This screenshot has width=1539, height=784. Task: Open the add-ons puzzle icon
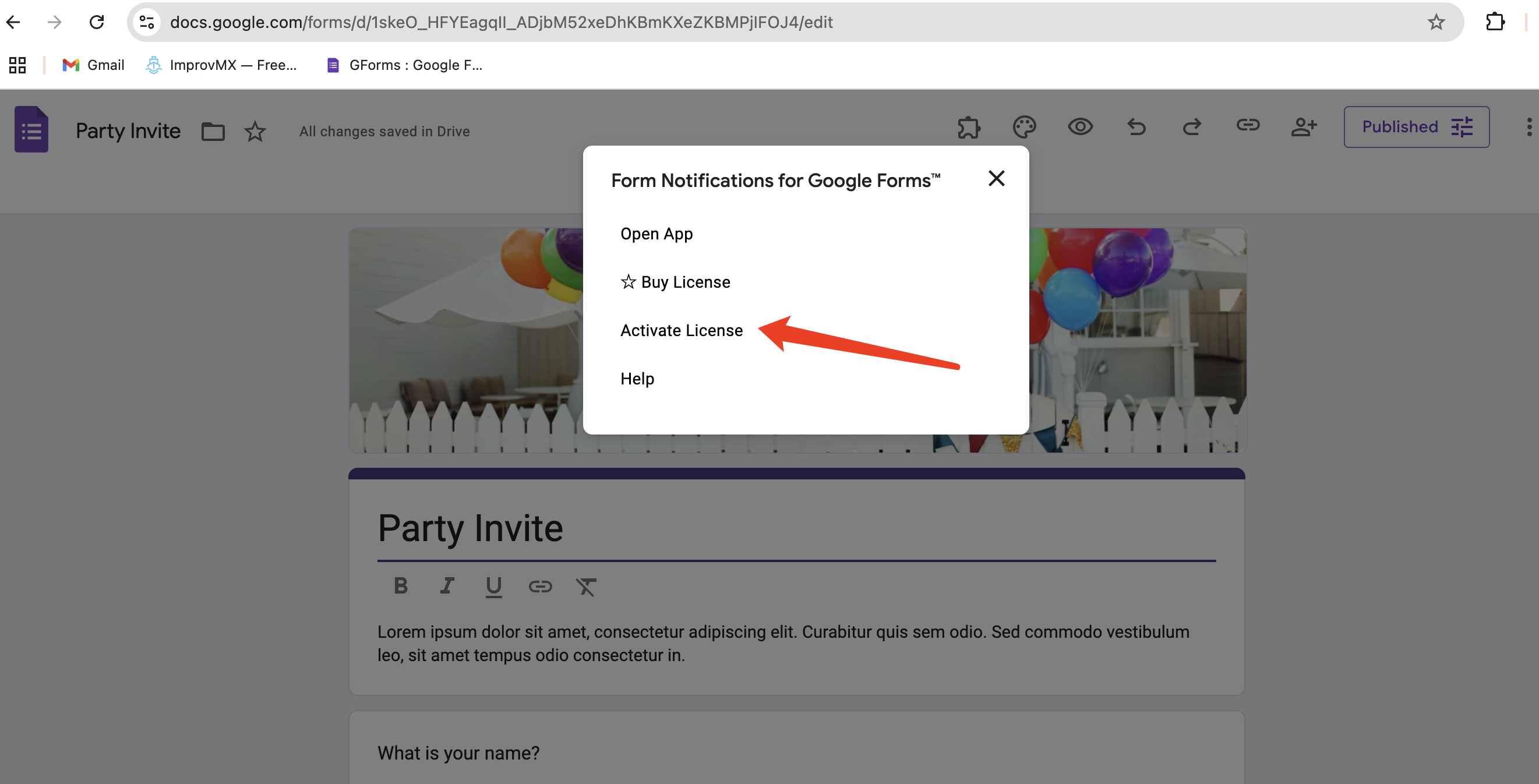(969, 128)
